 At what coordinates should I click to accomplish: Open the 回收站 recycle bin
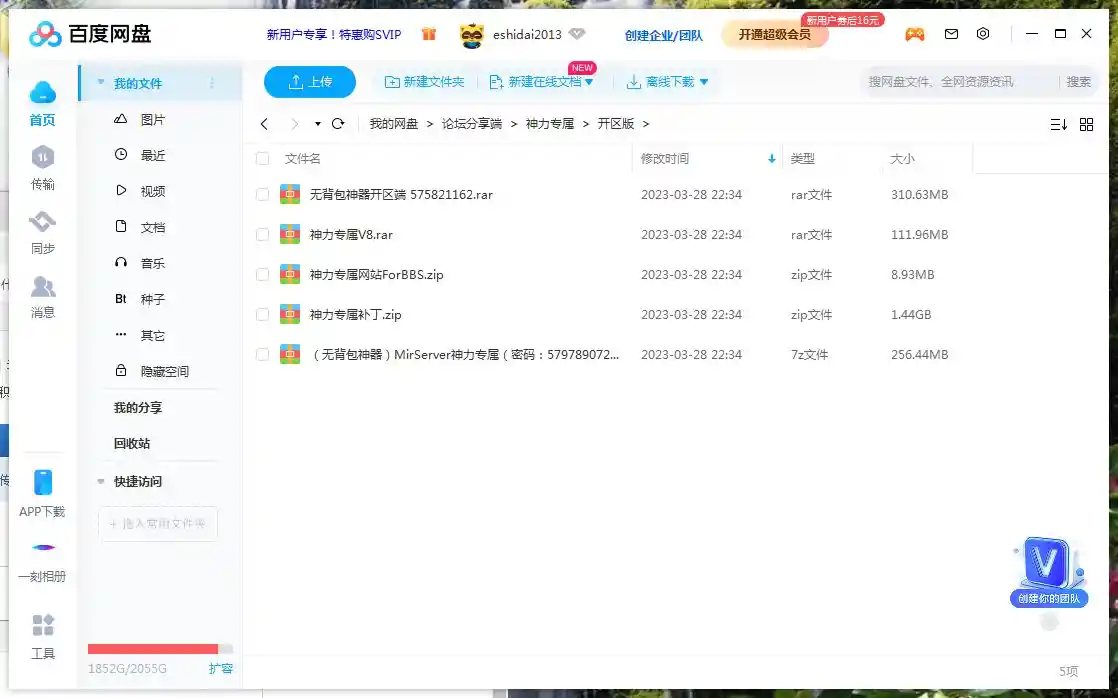pyautogui.click(x=132, y=443)
